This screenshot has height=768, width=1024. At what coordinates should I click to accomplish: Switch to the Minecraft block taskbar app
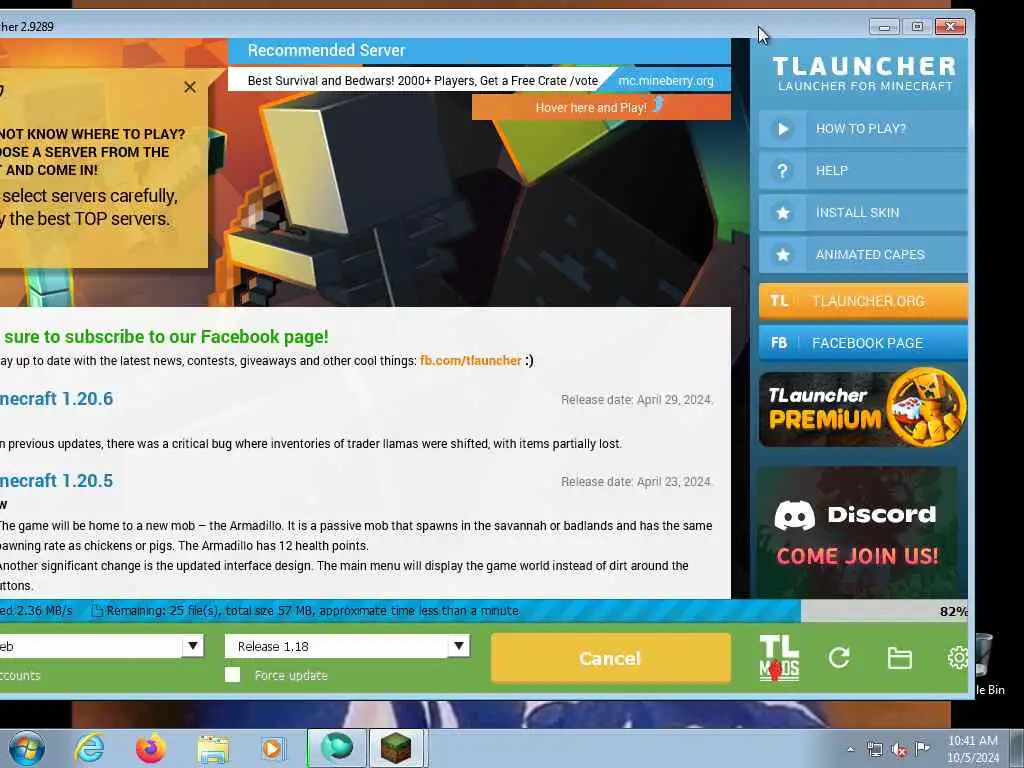(396, 748)
